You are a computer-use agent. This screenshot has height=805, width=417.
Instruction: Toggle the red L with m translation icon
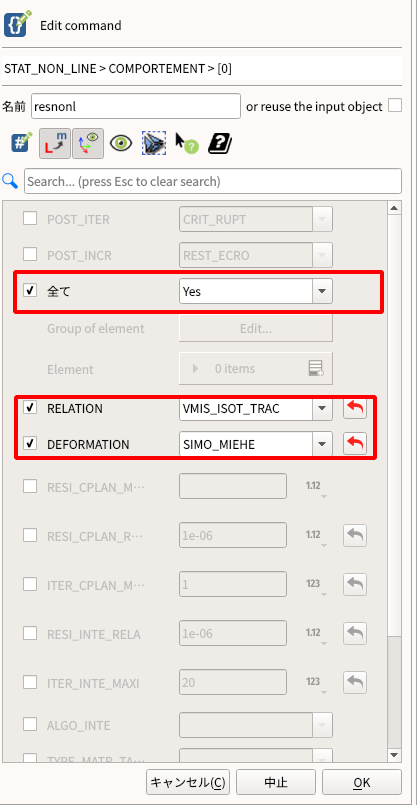coord(55,143)
